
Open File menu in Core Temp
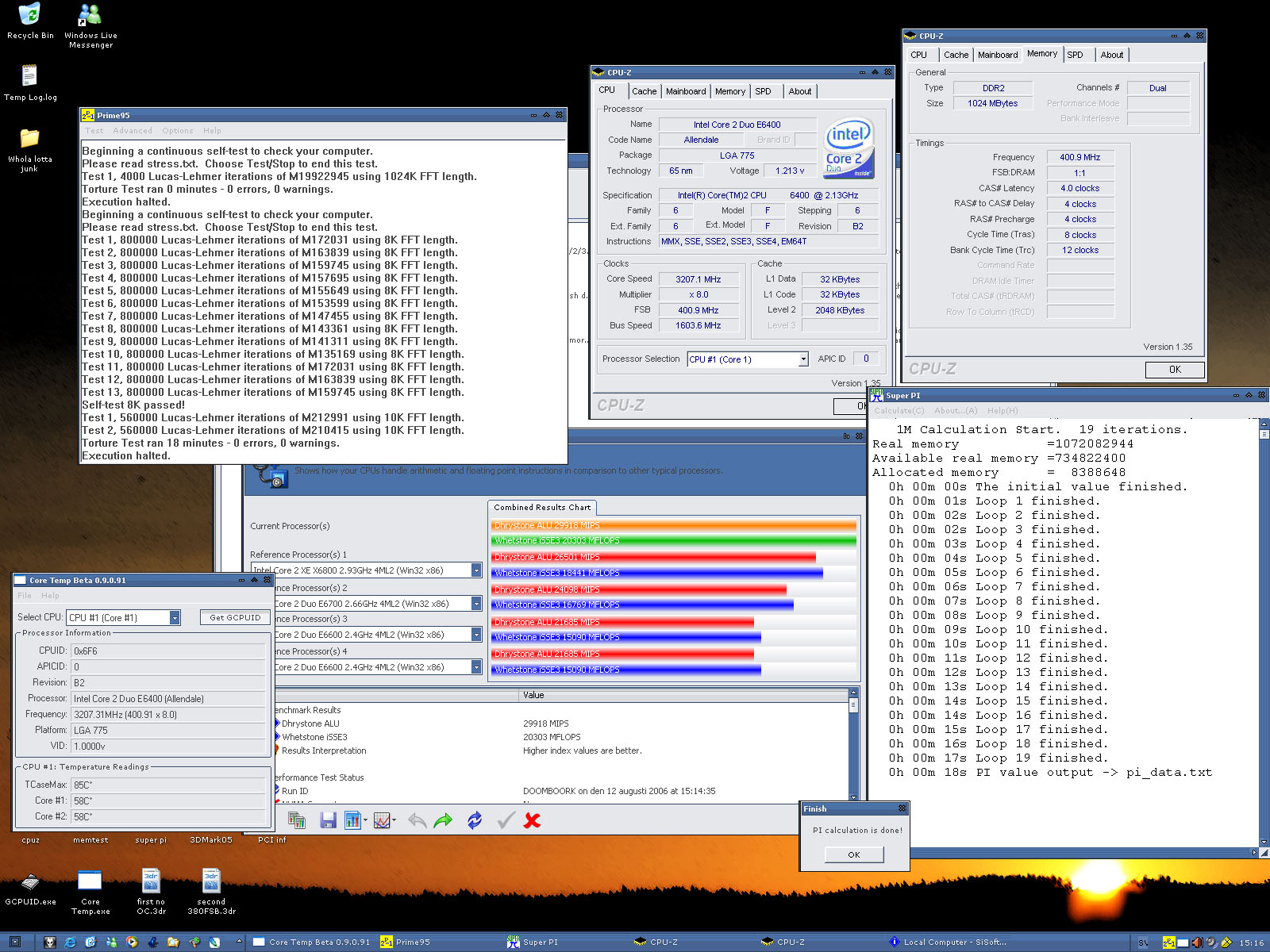point(25,596)
